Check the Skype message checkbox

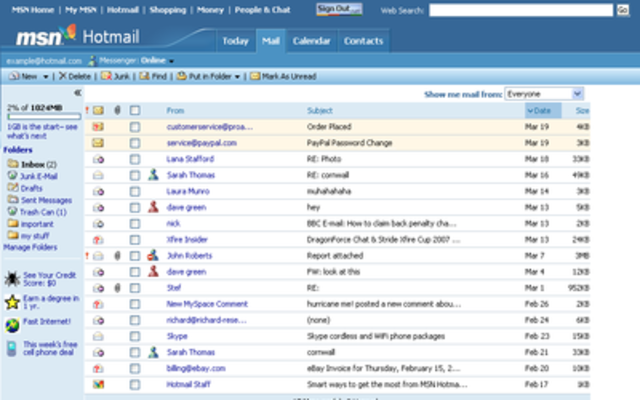135,336
